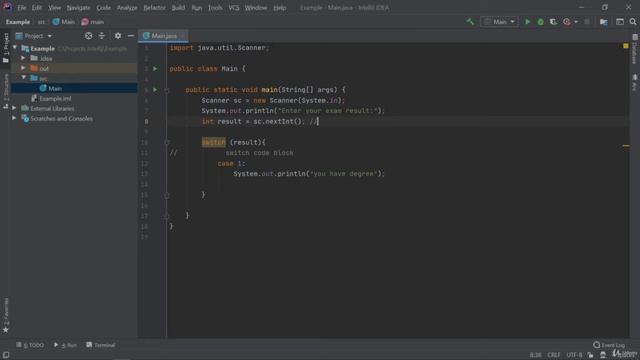The width and height of the screenshot is (640, 360).
Task: Click run gutter icon beside class Main
Action: pos(155,69)
